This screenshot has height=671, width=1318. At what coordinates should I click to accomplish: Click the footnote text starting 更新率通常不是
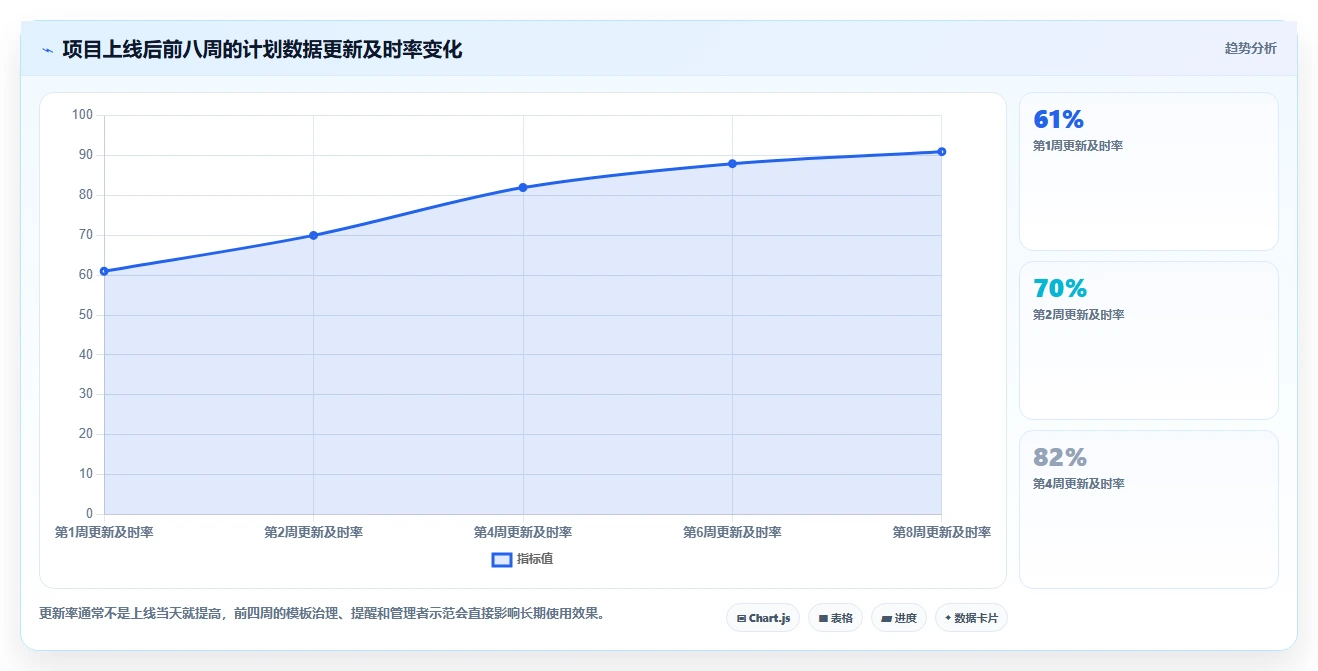point(323,613)
